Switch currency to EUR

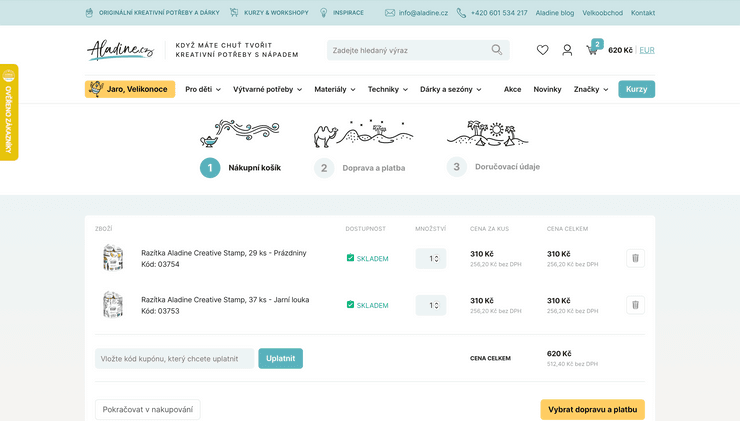647,50
